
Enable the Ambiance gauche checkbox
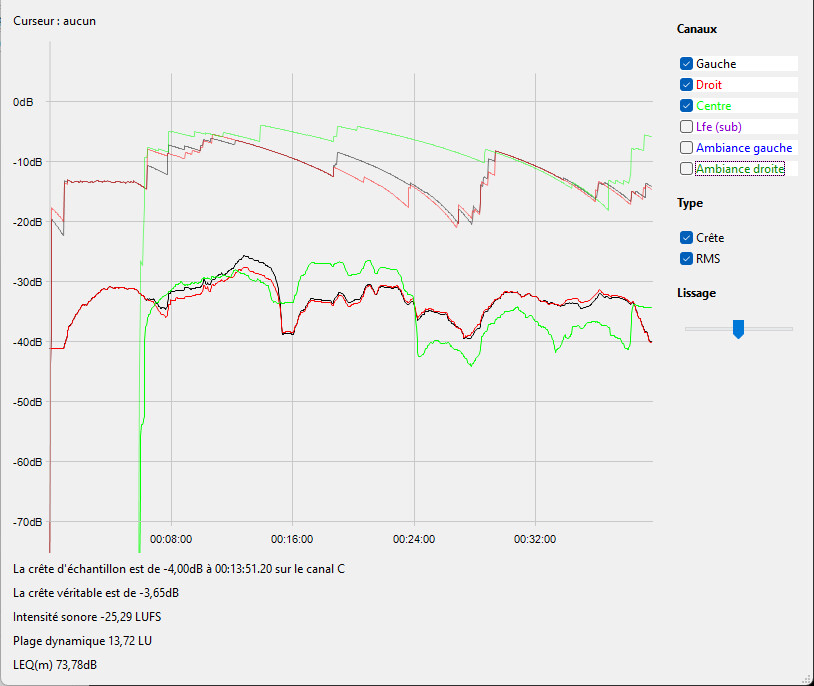686,148
